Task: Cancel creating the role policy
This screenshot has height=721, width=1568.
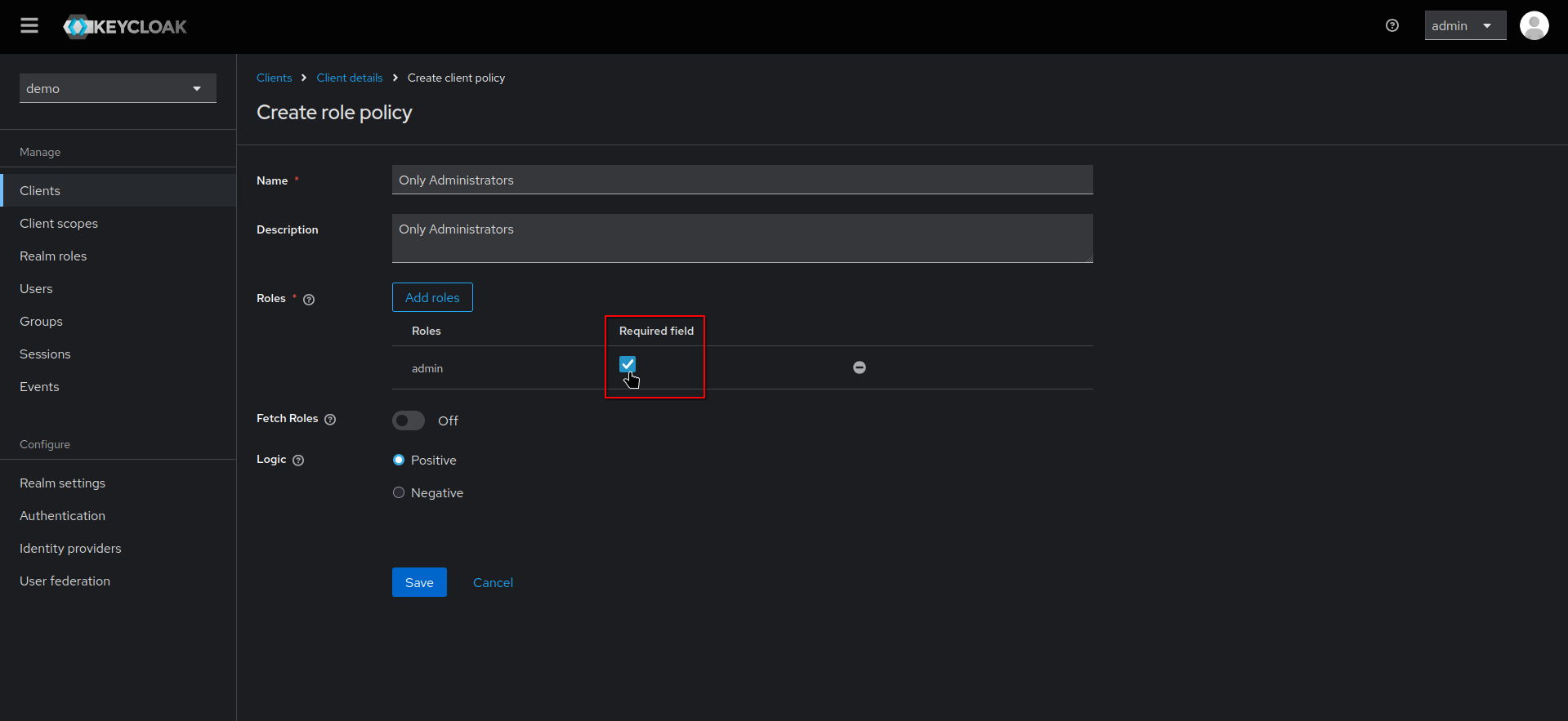Action: click(x=493, y=582)
